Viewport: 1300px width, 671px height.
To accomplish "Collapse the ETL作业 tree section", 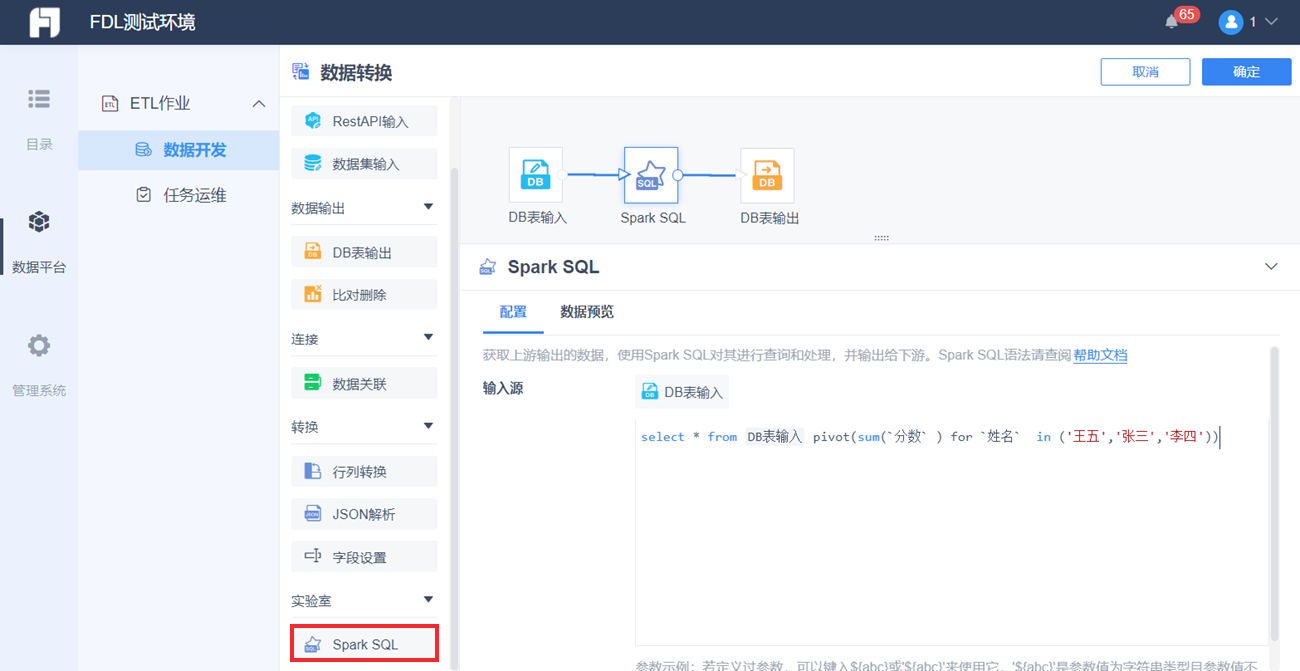I will click(x=259, y=104).
